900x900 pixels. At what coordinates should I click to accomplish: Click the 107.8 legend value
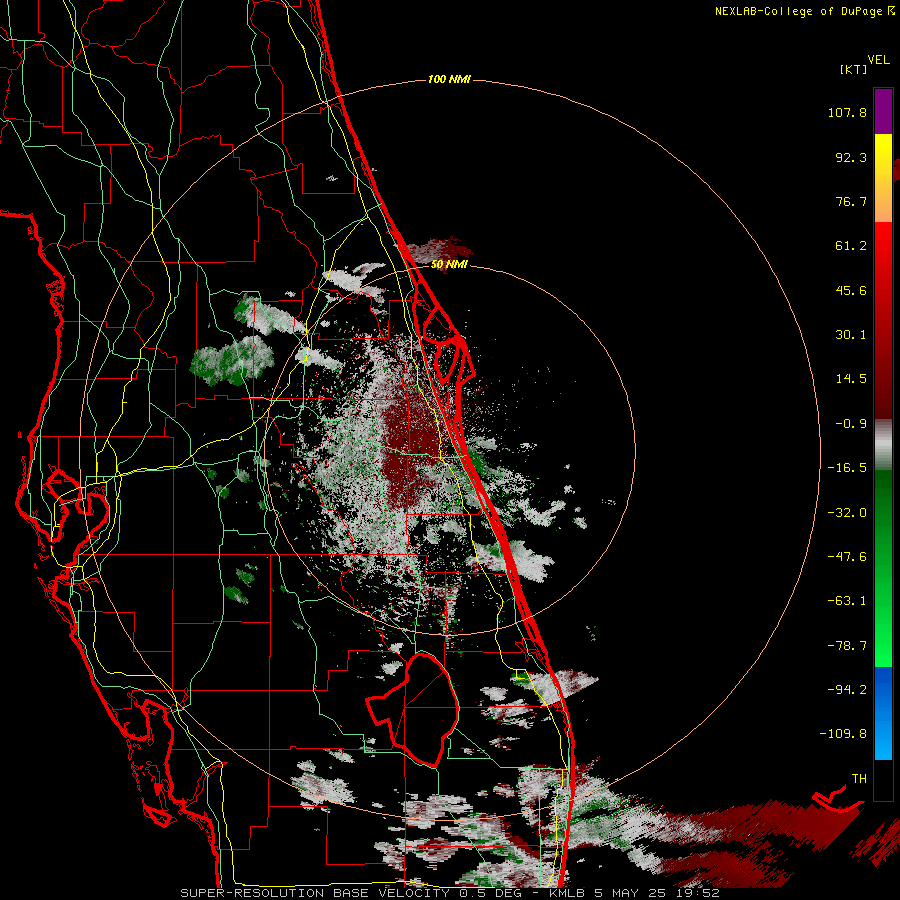pyautogui.click(x=847, y=112)
